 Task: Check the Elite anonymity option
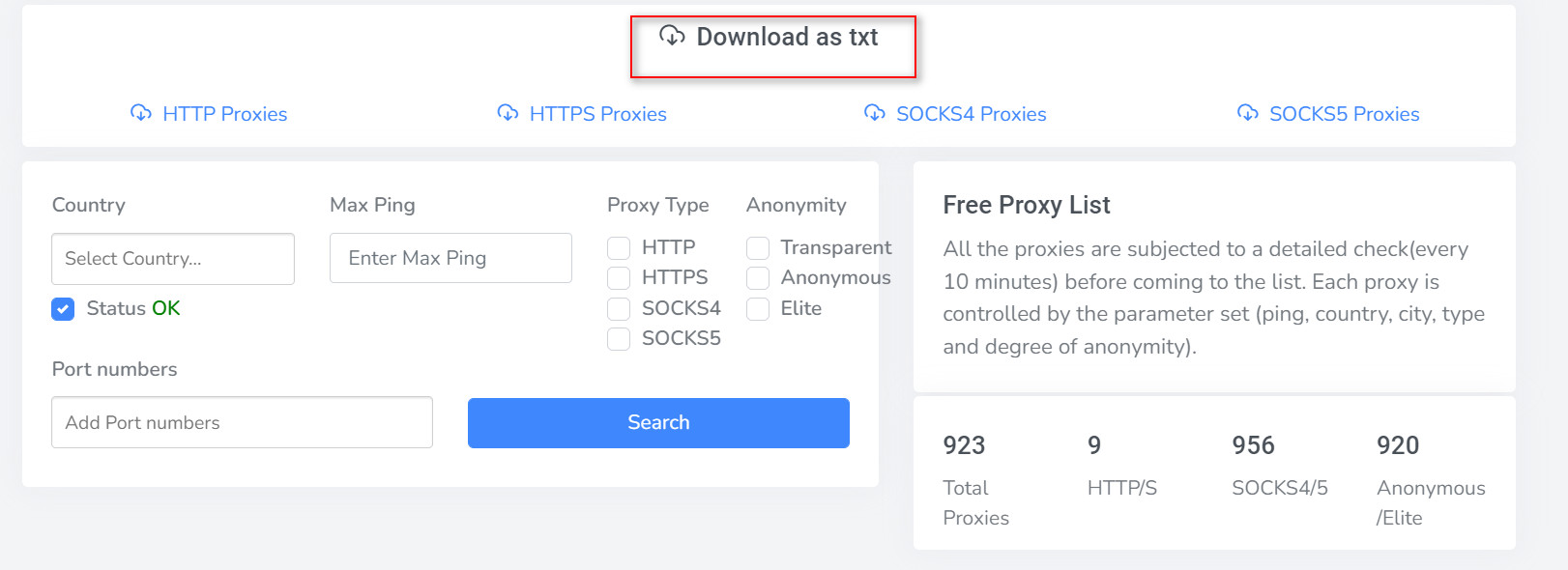[758, 309]
